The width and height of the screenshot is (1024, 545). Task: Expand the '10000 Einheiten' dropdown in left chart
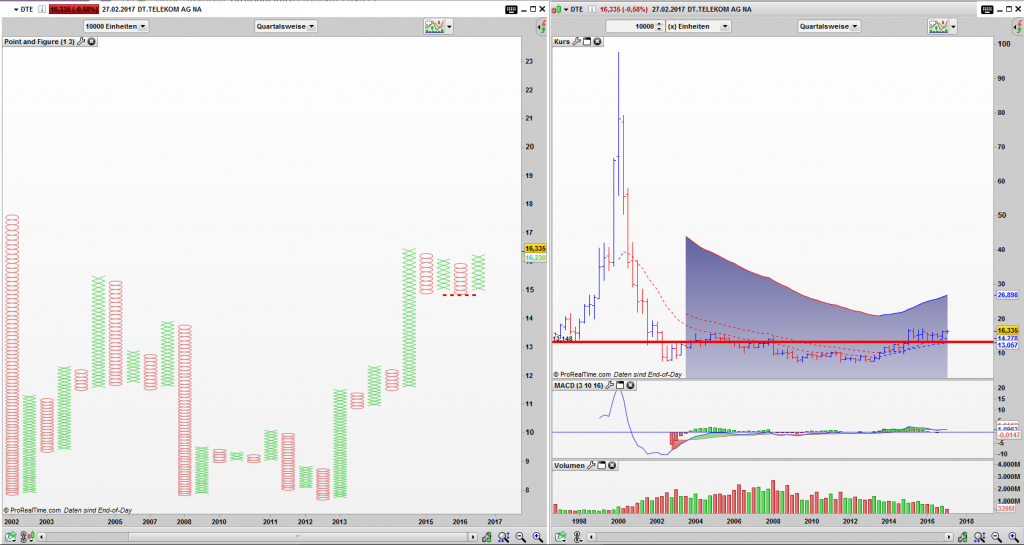pos(116,26)
